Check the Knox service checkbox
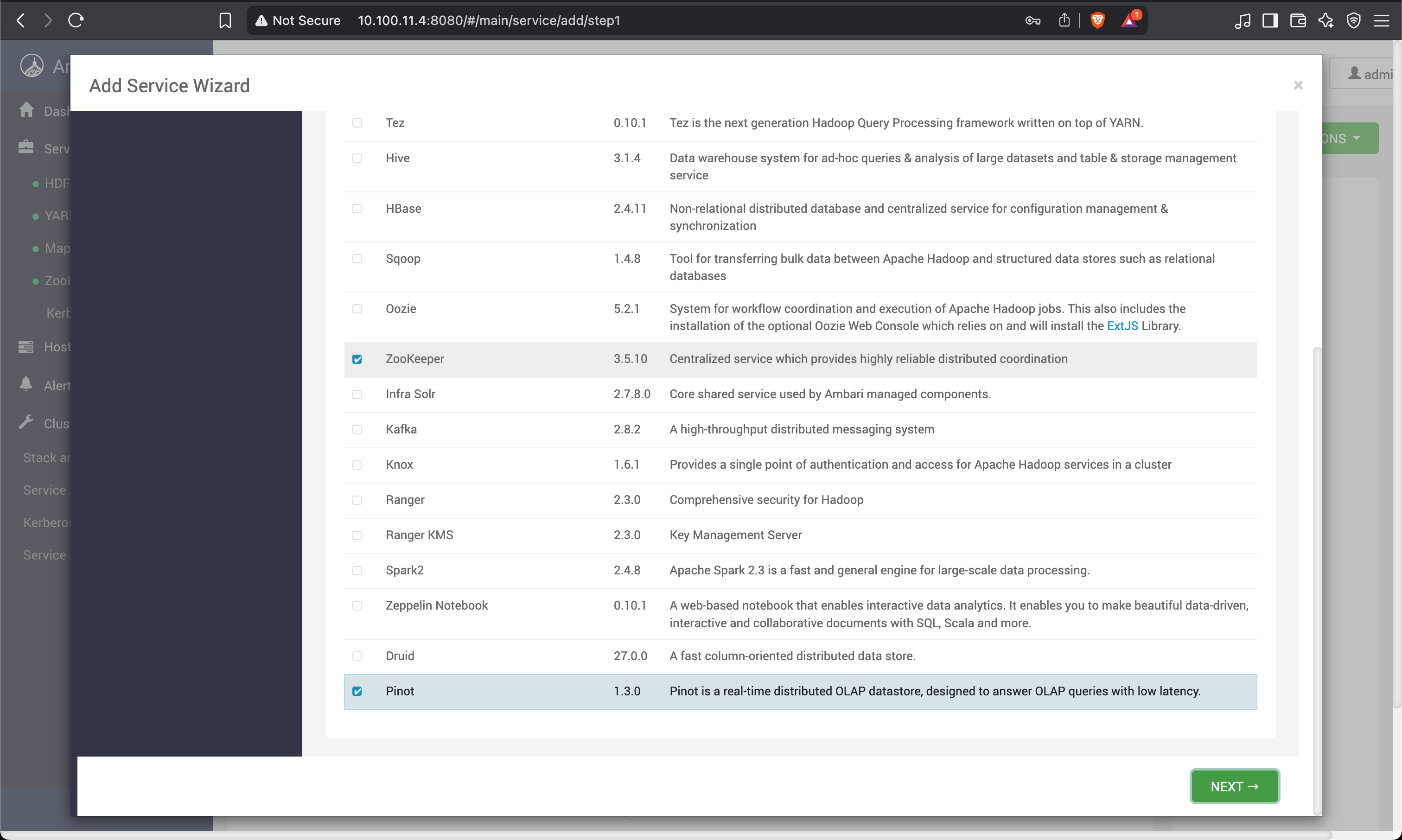This screenshot has height=840, width=1402. [x=357, y=465]
